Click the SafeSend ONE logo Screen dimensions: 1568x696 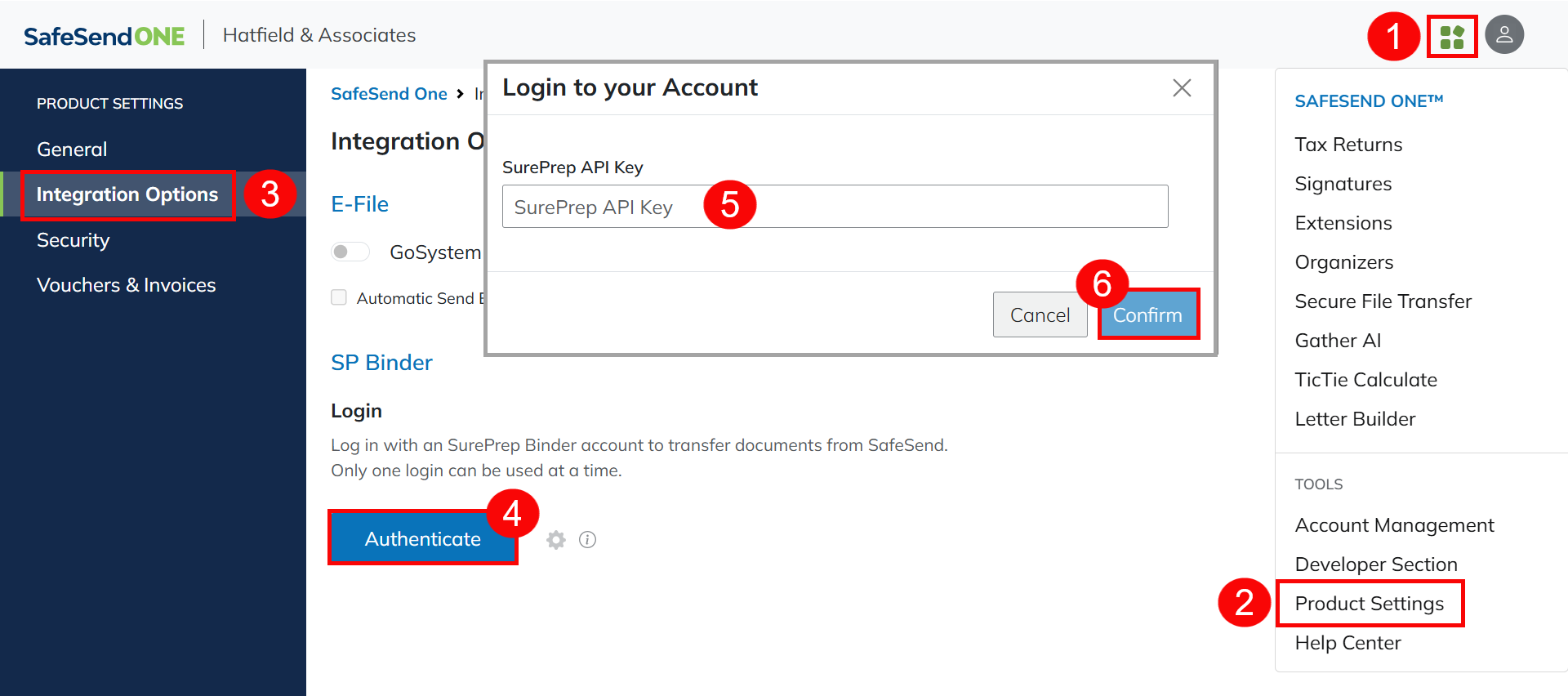tap(105, 36)
